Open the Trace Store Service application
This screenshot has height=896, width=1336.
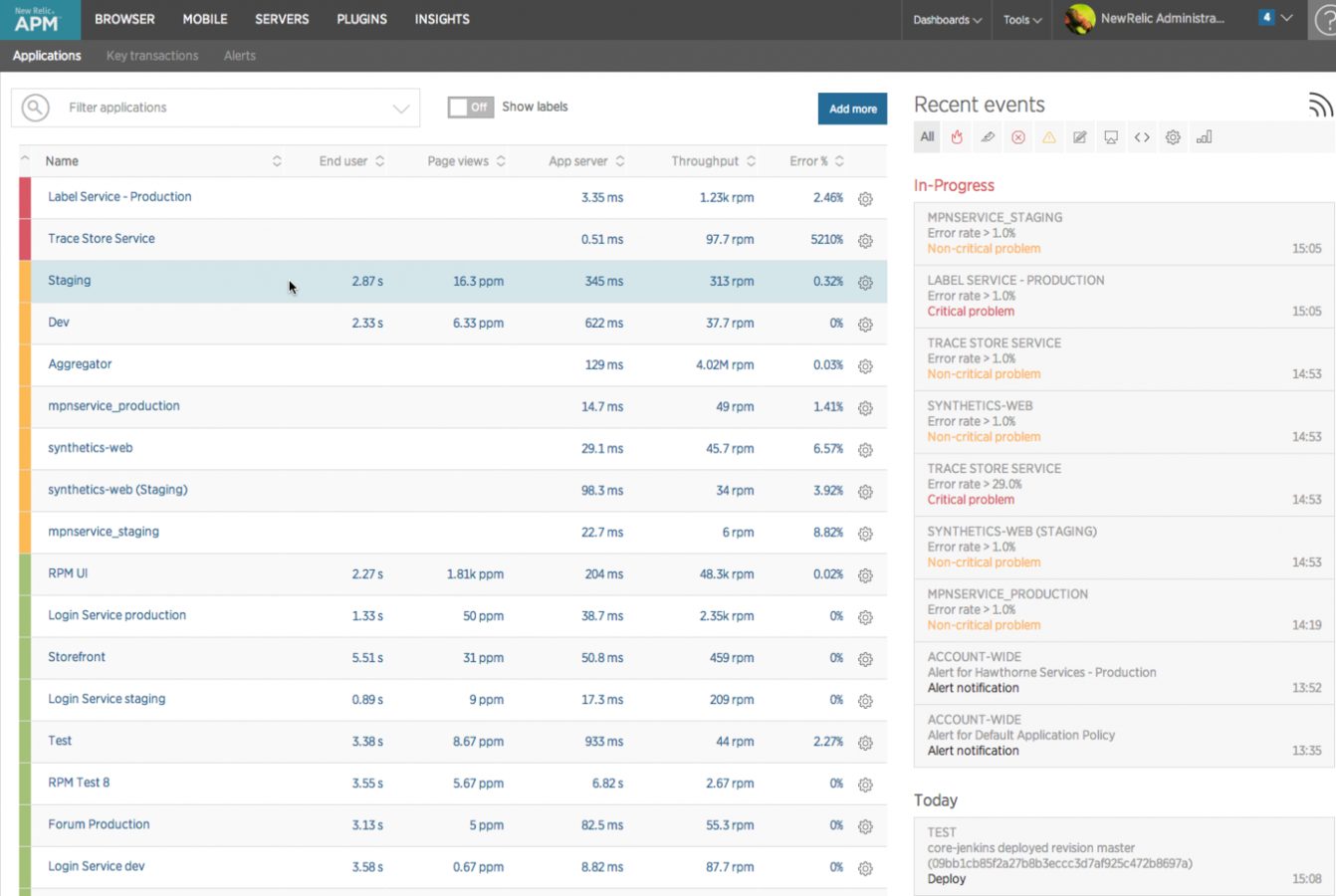(x=102, y=239)
